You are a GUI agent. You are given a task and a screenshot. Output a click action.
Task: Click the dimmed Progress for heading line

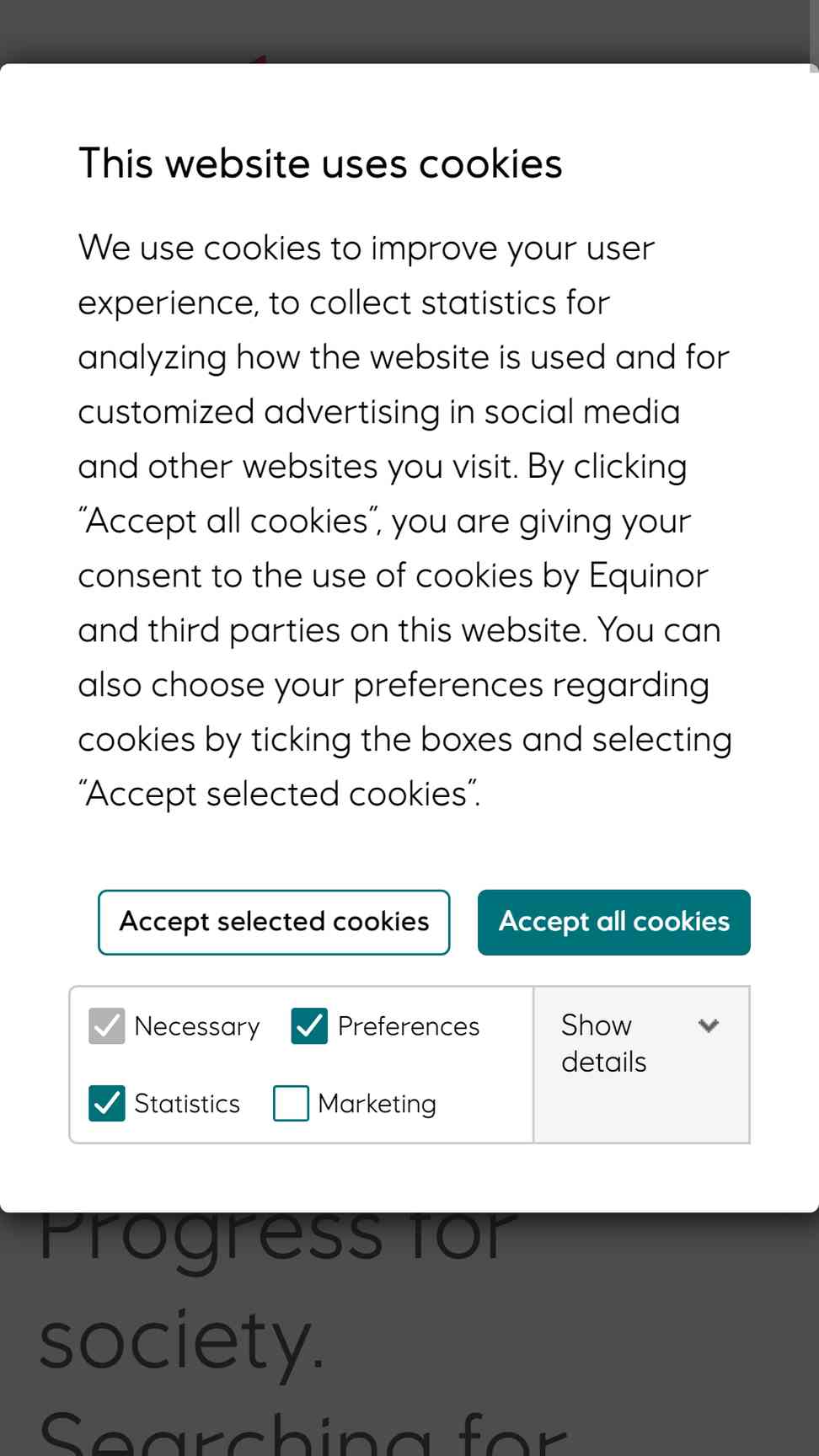278,1239
